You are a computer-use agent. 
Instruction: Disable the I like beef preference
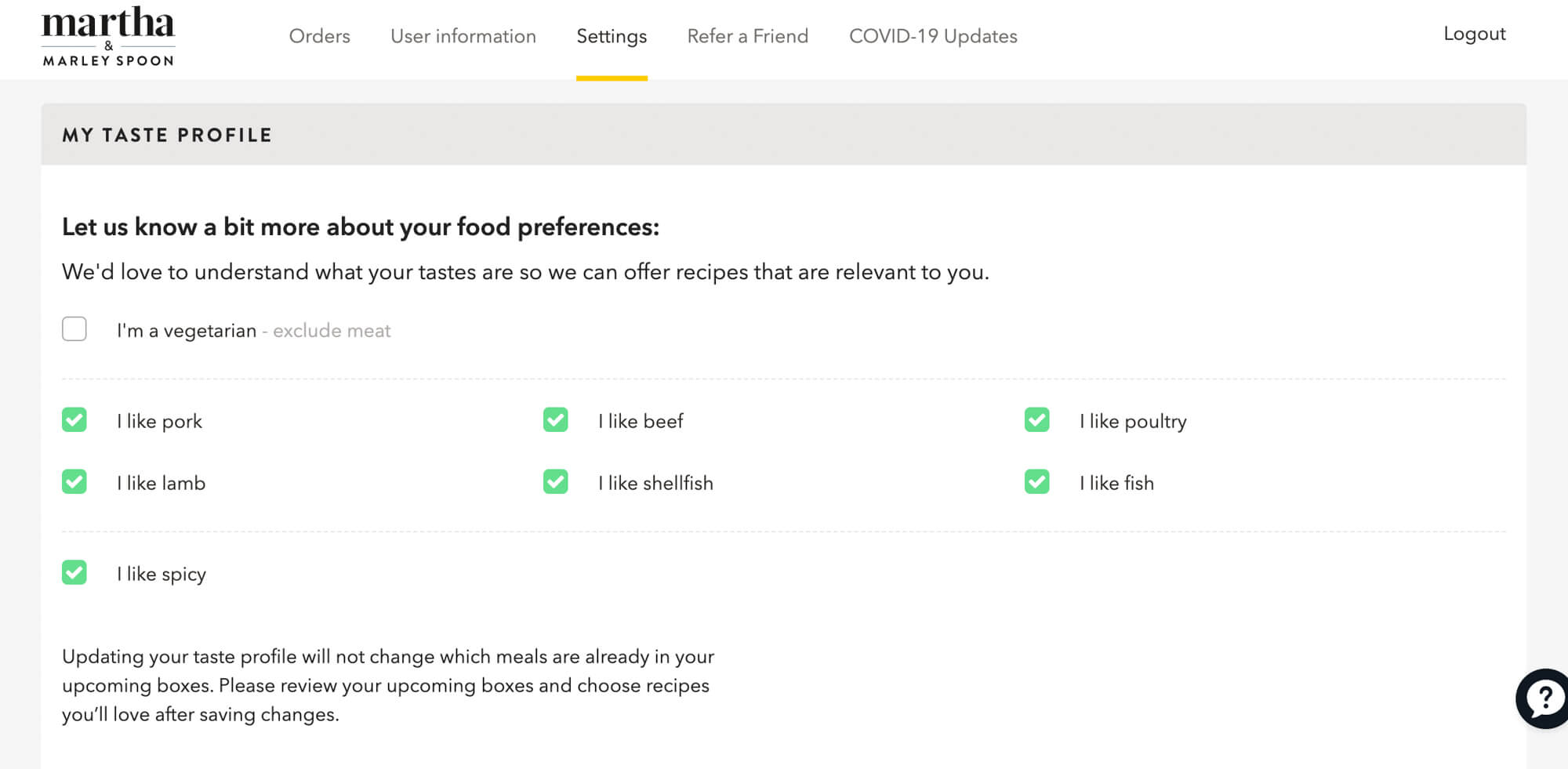tap(555, 420)
